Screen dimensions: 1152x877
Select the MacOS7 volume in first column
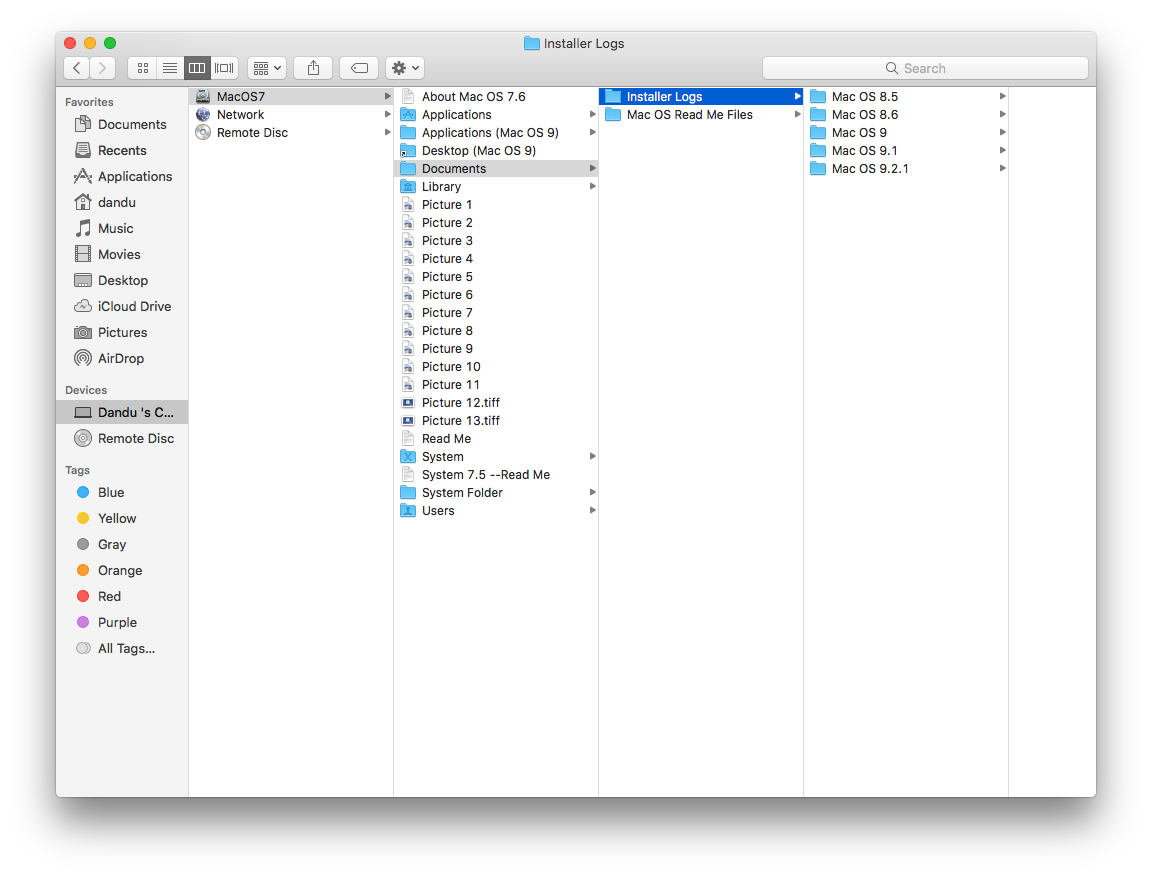(291, 96)
